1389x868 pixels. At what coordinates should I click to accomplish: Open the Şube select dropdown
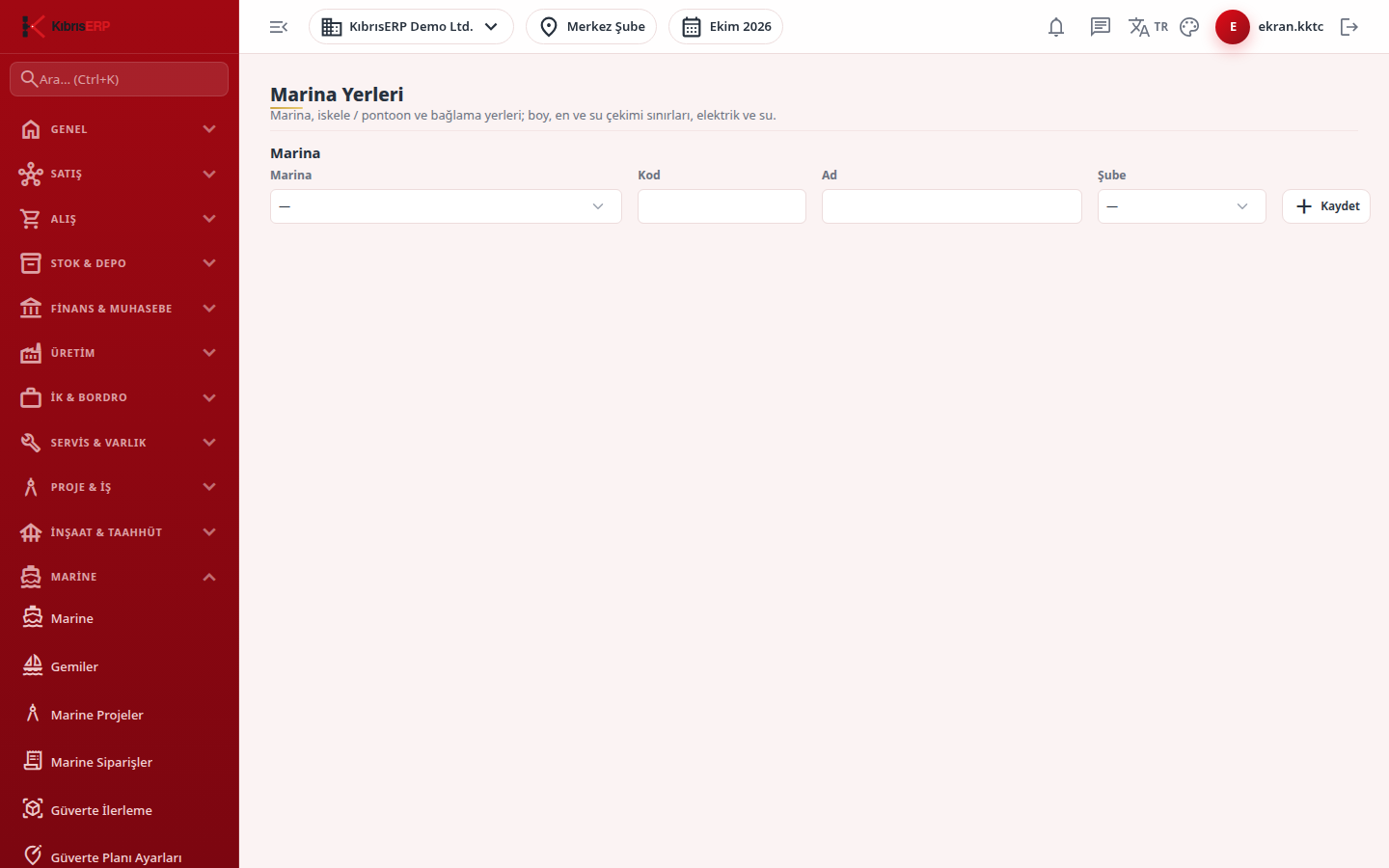click(1182, 206)
